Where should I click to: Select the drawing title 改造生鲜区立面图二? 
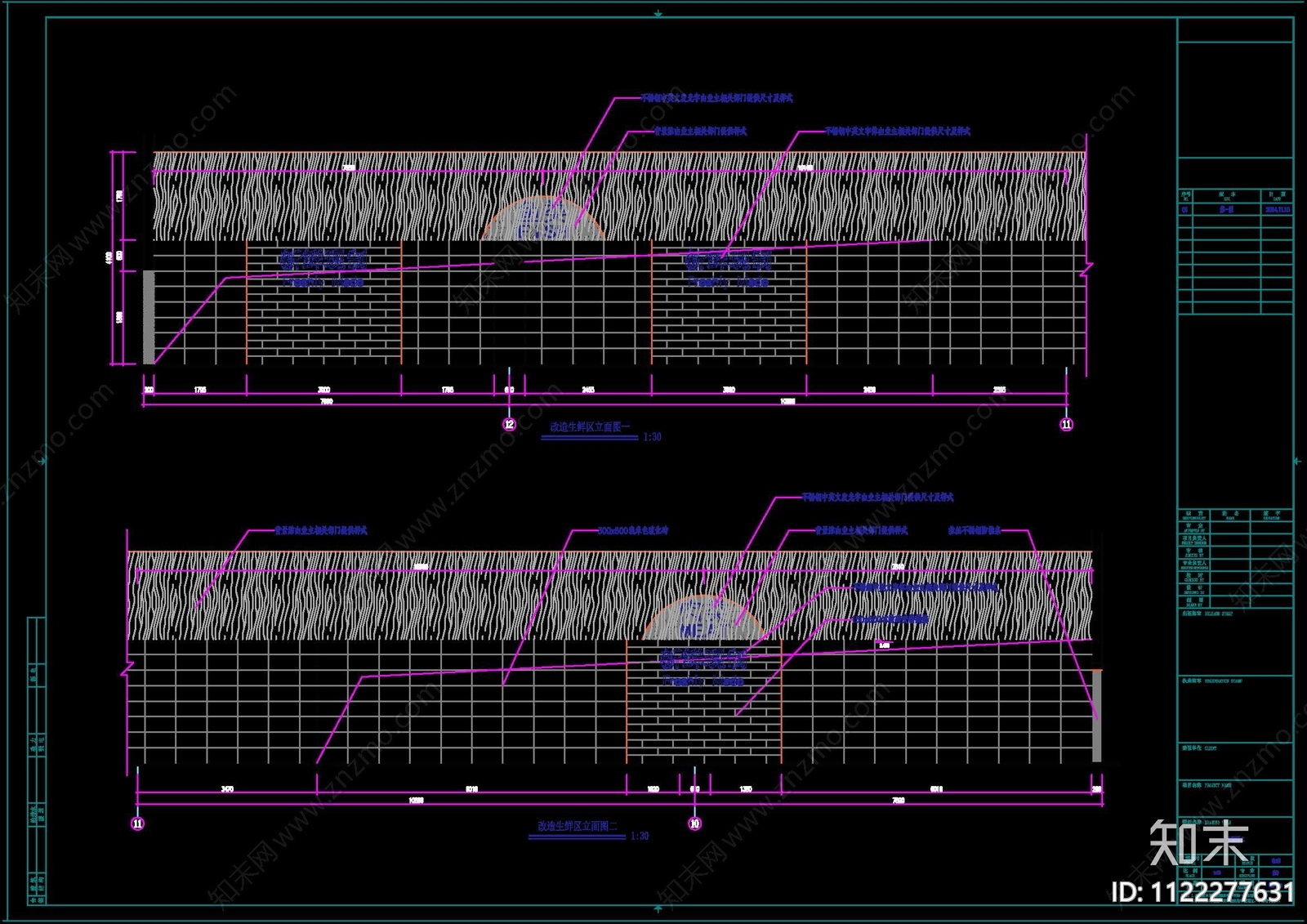click(x=578, y=826)
